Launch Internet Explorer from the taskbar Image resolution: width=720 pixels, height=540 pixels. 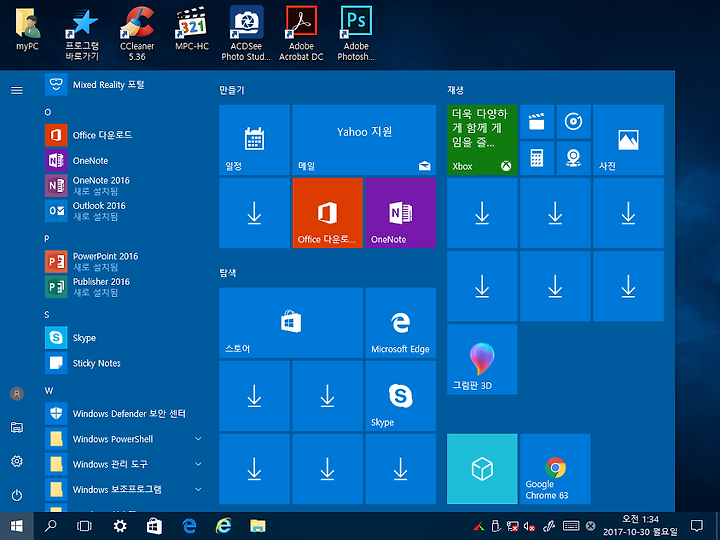[223, 526]
